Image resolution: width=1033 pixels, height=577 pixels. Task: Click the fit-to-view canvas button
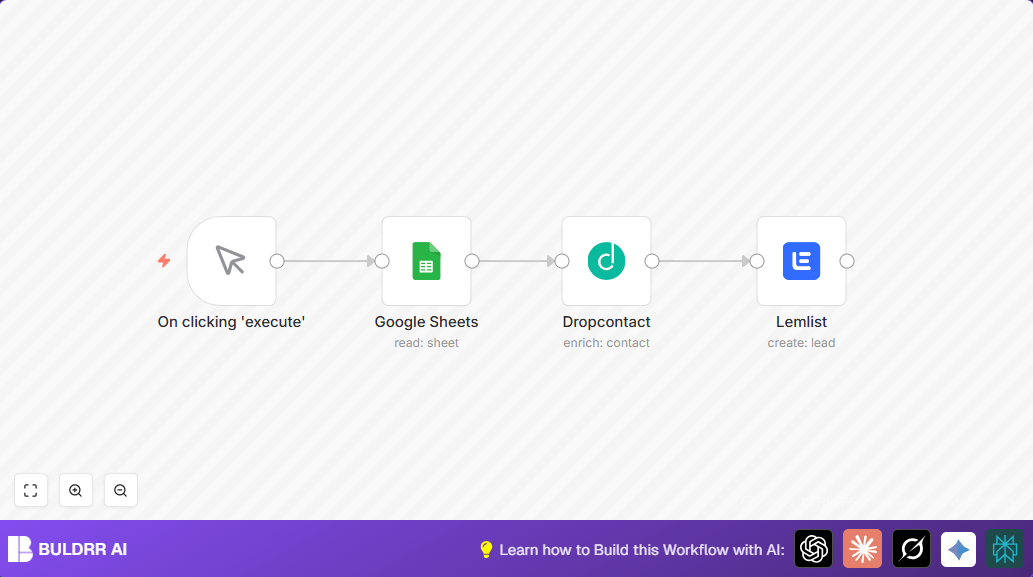(x=31, y=490)
